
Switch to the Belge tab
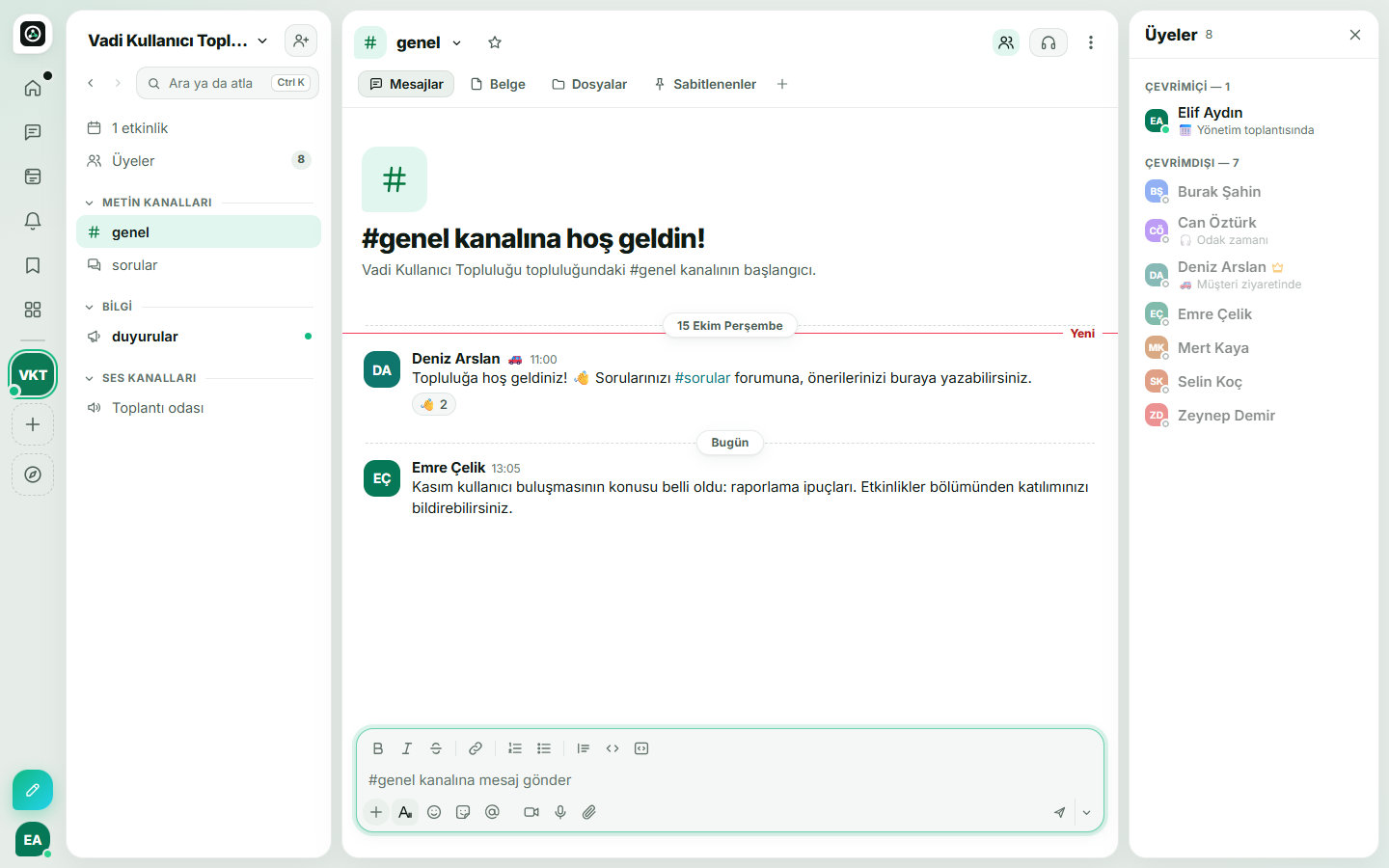click(498, 84)
